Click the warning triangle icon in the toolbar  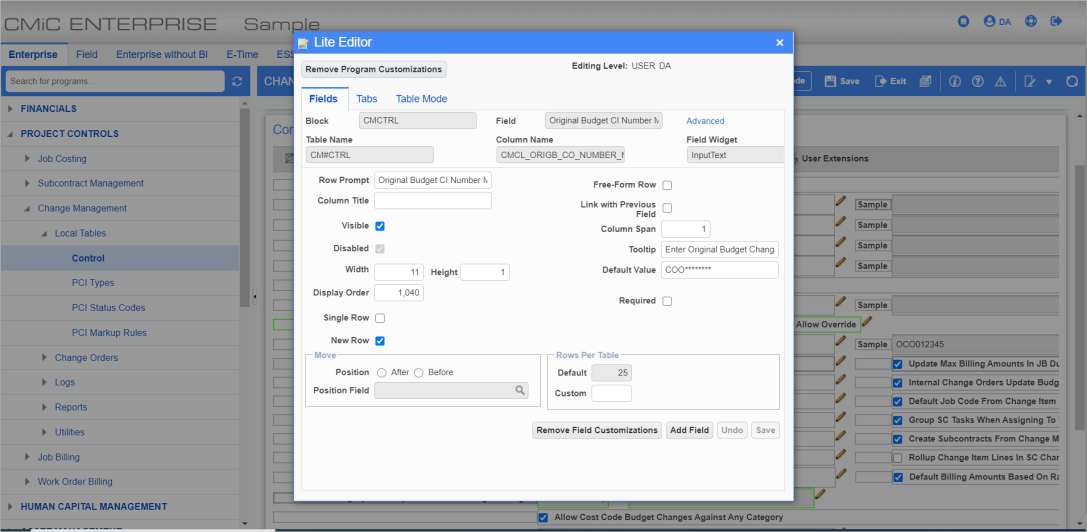(1000, 81)
